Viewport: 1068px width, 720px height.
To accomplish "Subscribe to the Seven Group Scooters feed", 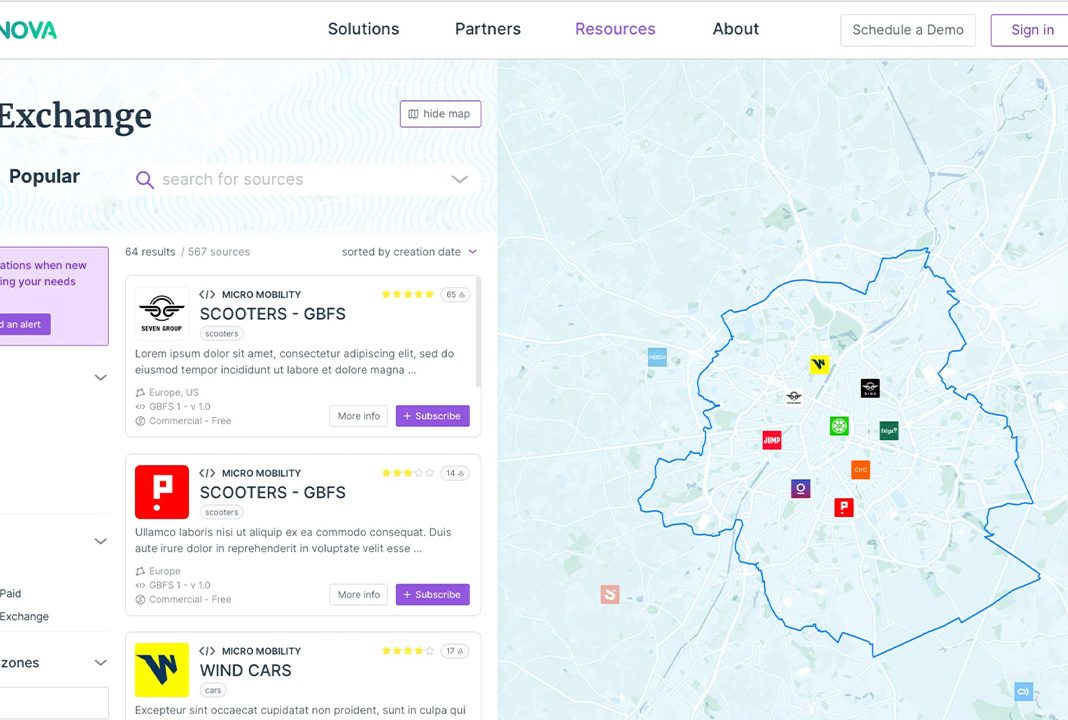I will pyautogui.click(x=433, y=416).
